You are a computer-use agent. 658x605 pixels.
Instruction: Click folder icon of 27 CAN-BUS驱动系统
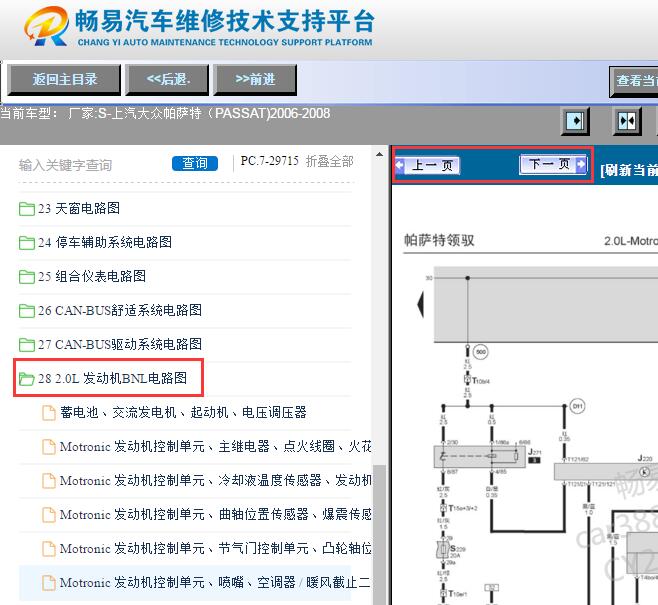(27, 344)
